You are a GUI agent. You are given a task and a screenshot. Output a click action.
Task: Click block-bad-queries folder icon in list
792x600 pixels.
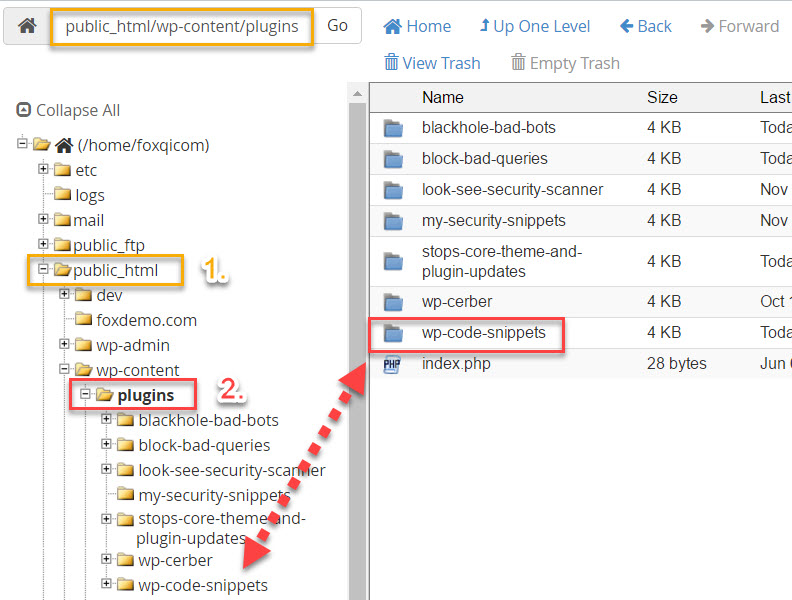pos(393,160)
